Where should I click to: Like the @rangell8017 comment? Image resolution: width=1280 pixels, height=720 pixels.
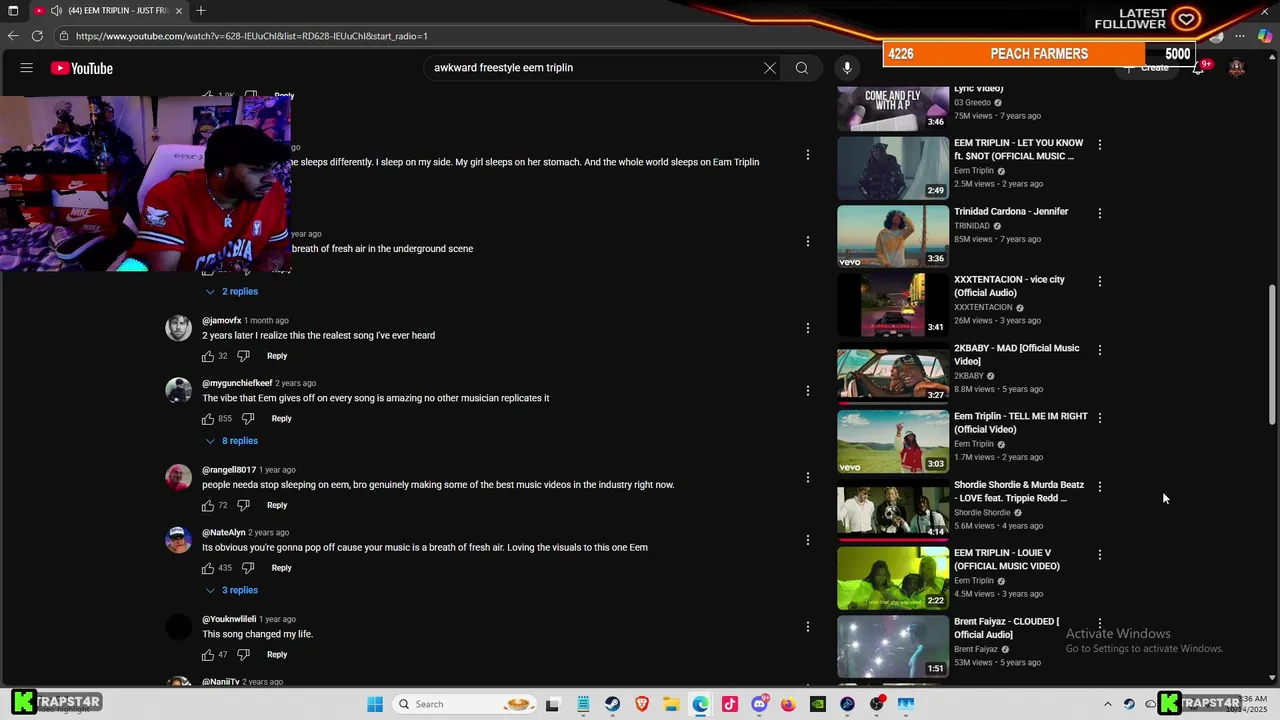pos(208,505)
